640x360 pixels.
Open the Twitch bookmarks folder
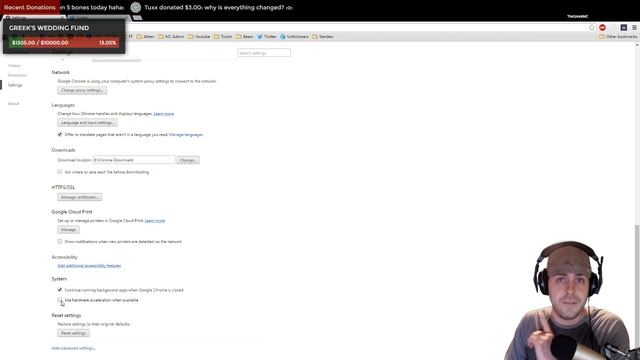[223, 37]
